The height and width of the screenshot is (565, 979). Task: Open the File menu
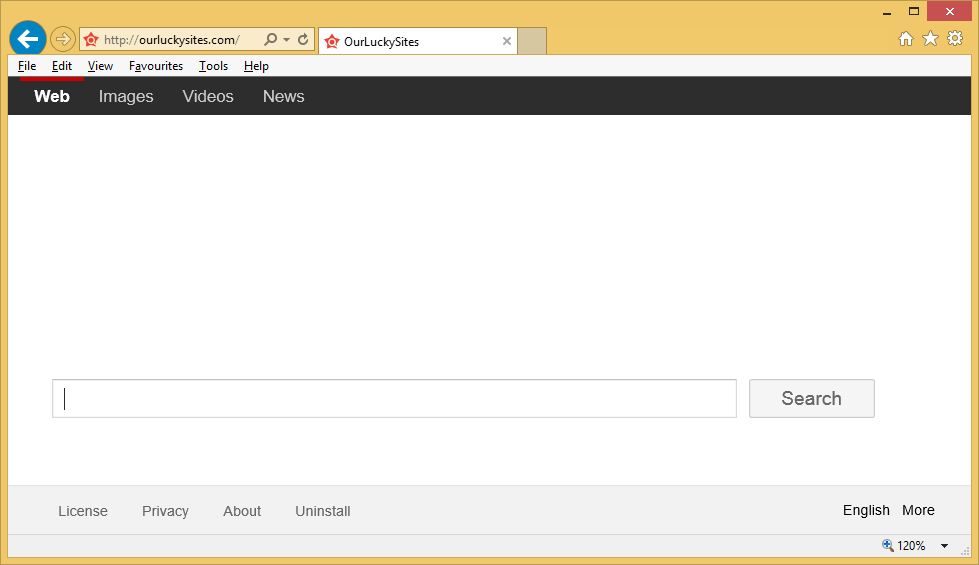point(27,66)
